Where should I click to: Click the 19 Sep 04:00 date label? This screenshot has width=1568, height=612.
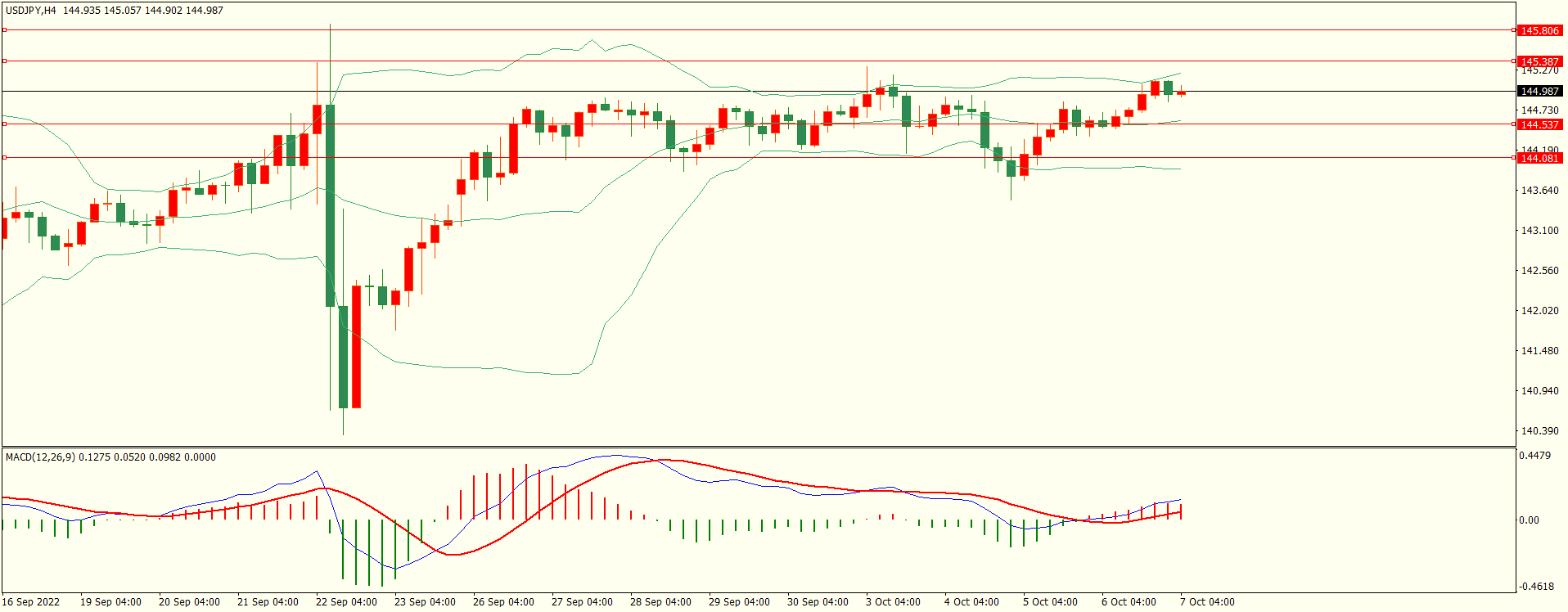[110, 602]
